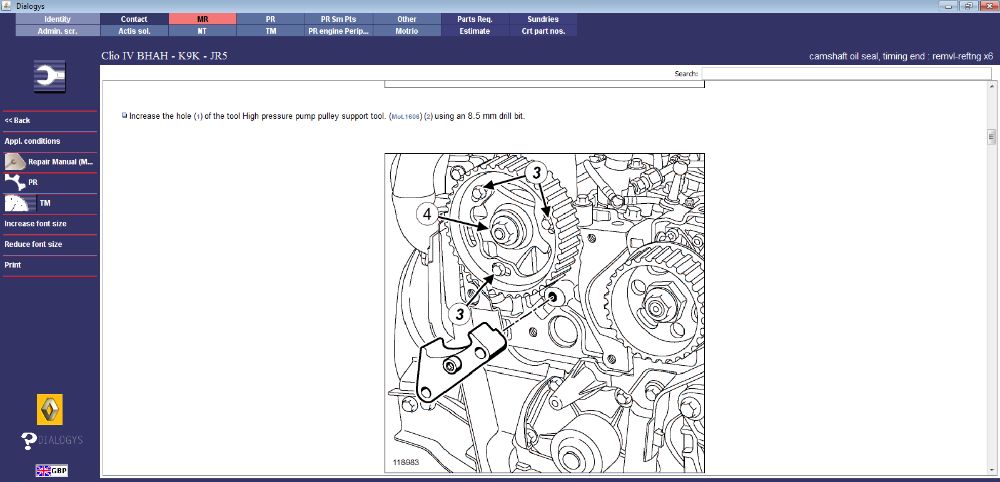Viewport: 1000px width, 482px height.
Task: Restore the Dialogys window size
Action: pyautogui.click(x=969, y=4)
